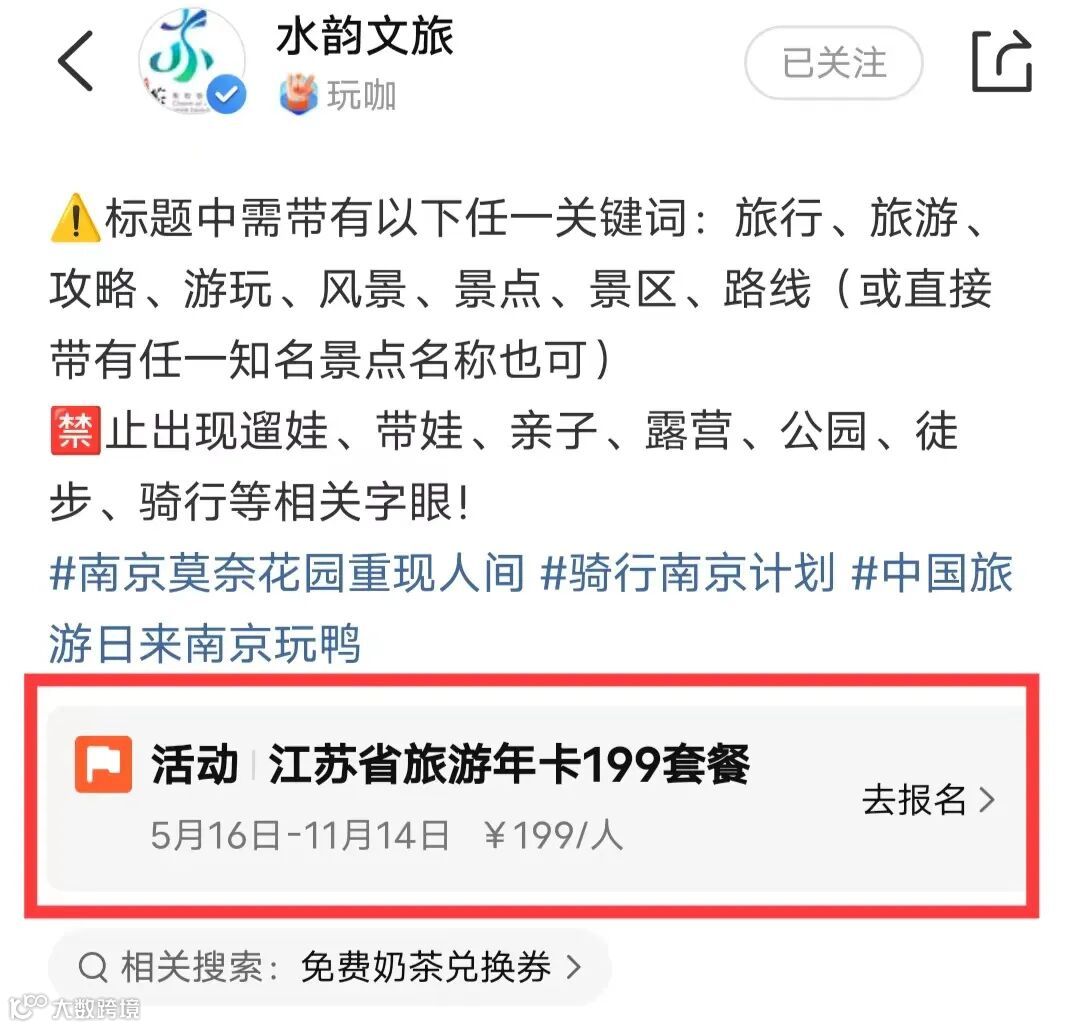Tap the yellow warning emoji icon
This screenshot has width=1080, height=1028.
point(76,218)
